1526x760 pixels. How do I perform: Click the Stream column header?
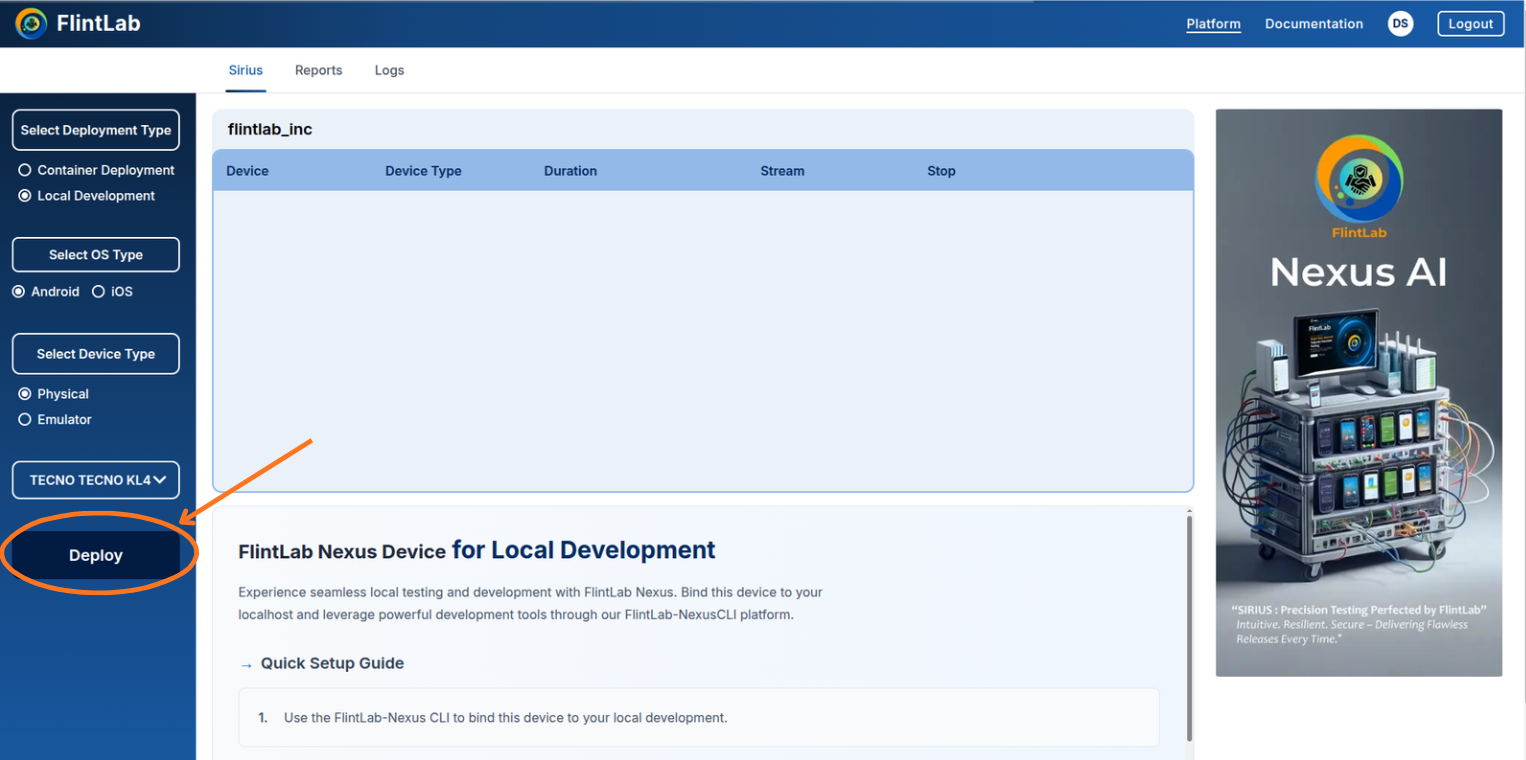782,171
